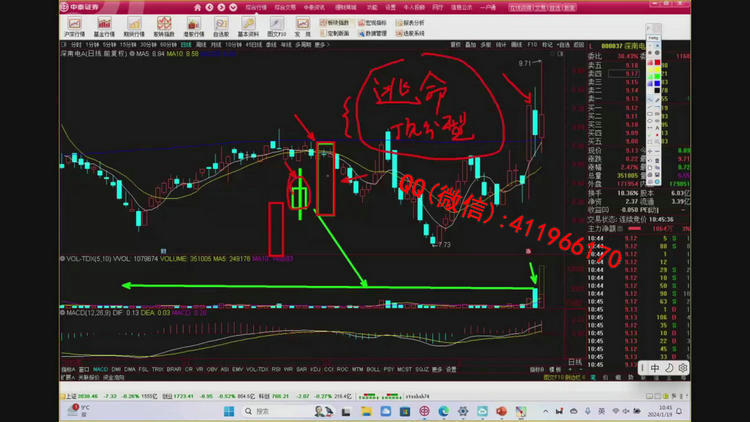This screenshot has height=422, width=750.
Task: Select the 多周期 tab
Action: (303, 44)
